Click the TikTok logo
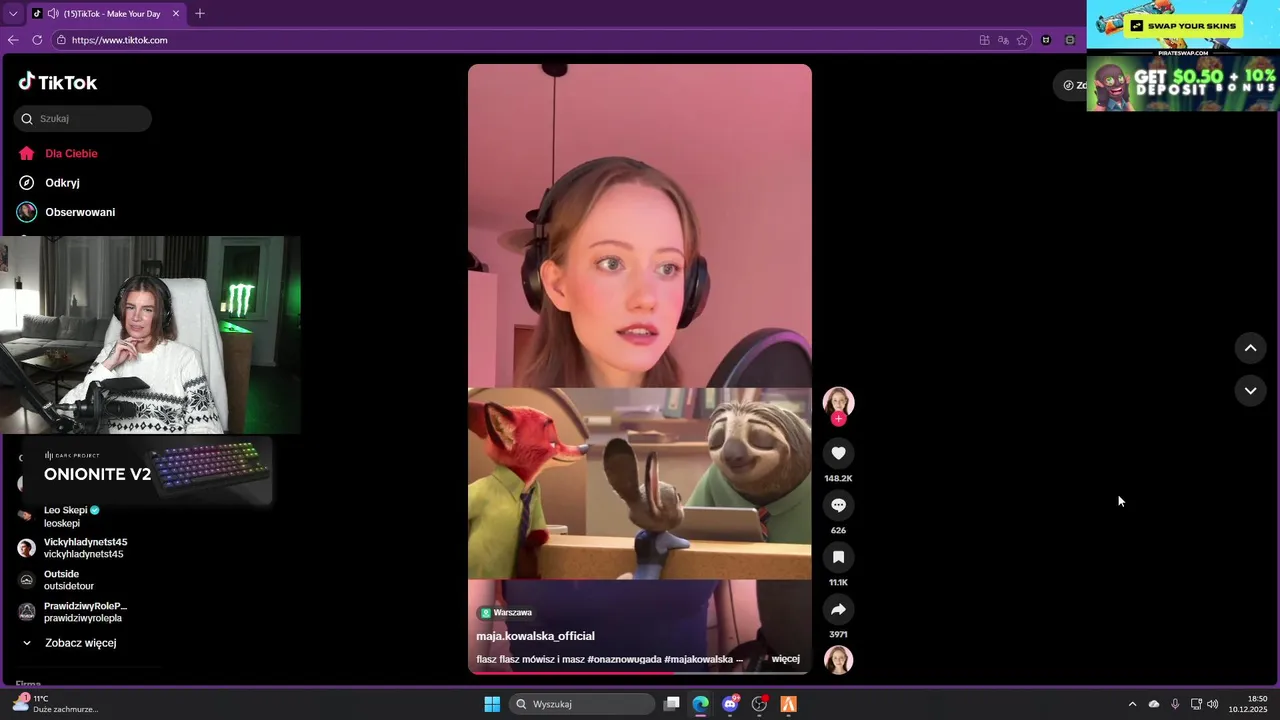Viewport: 1280px width, 720px height. click(x=58, y=82)
